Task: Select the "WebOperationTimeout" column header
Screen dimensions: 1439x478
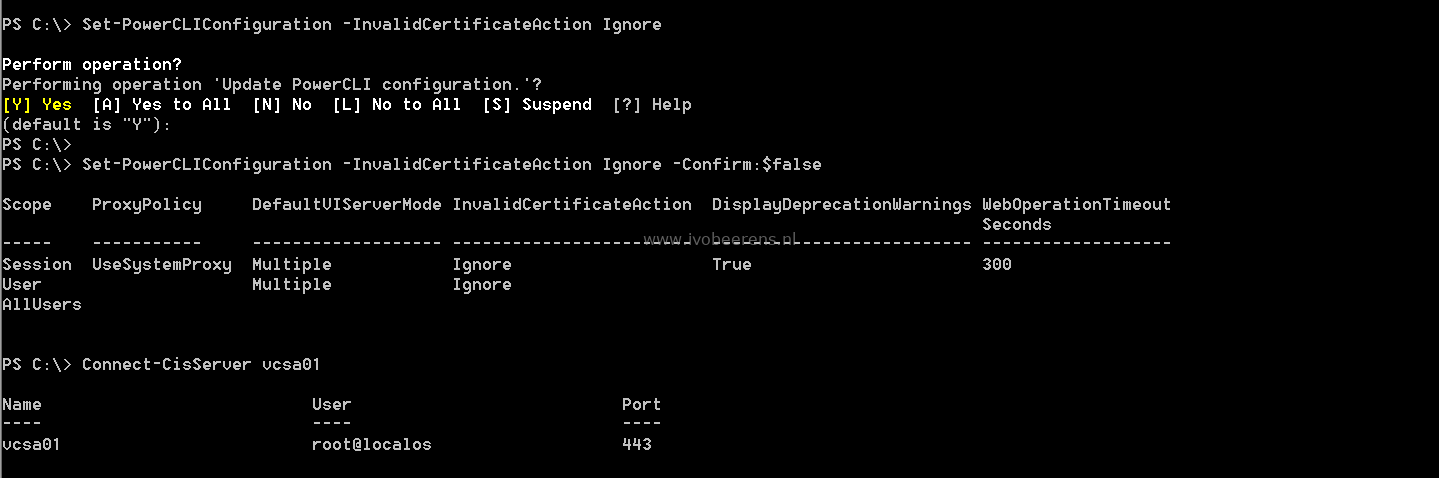Action: click(x=1076, y=204)
